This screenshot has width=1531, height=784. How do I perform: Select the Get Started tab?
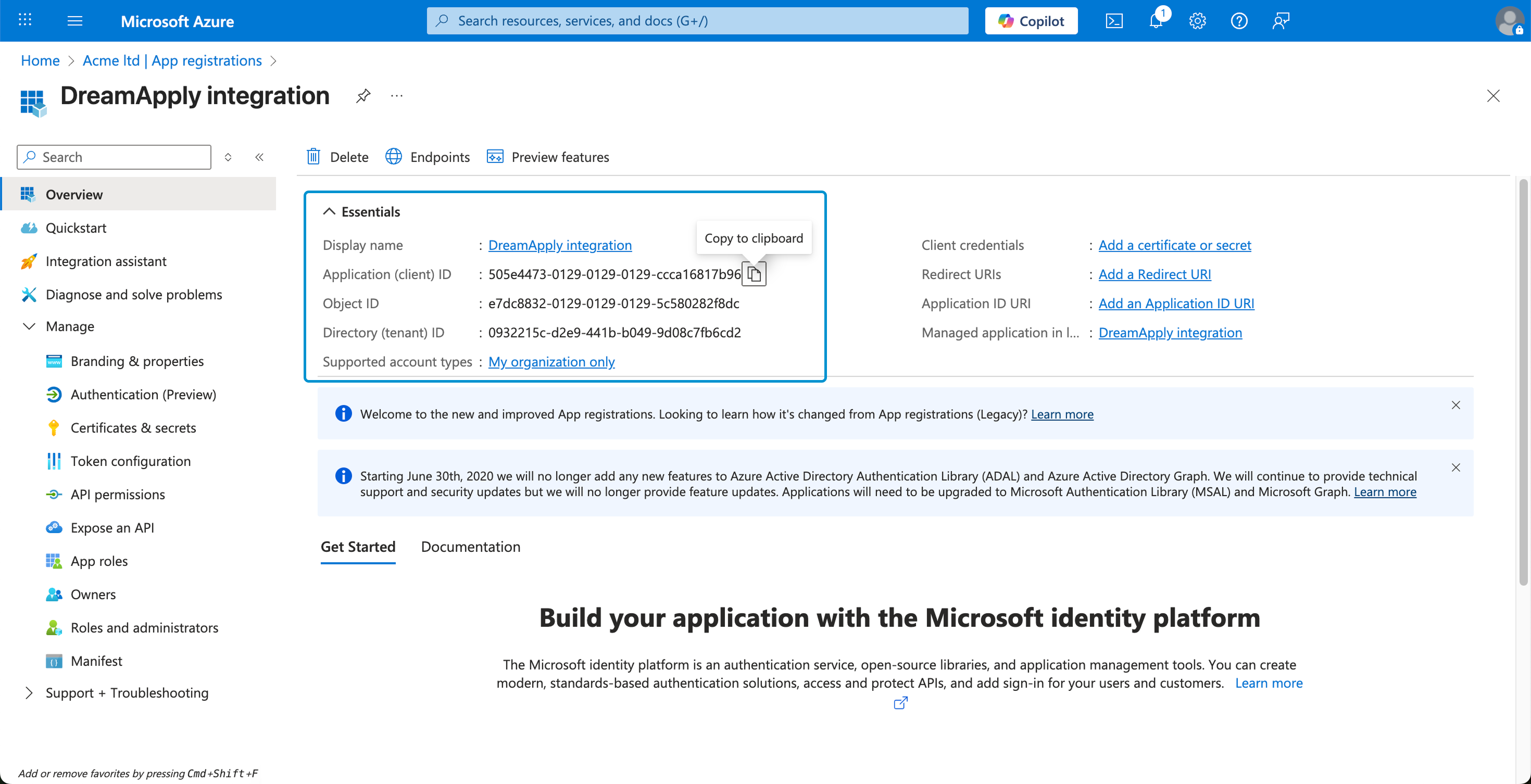pyautogui.click(x=358, y=547)
